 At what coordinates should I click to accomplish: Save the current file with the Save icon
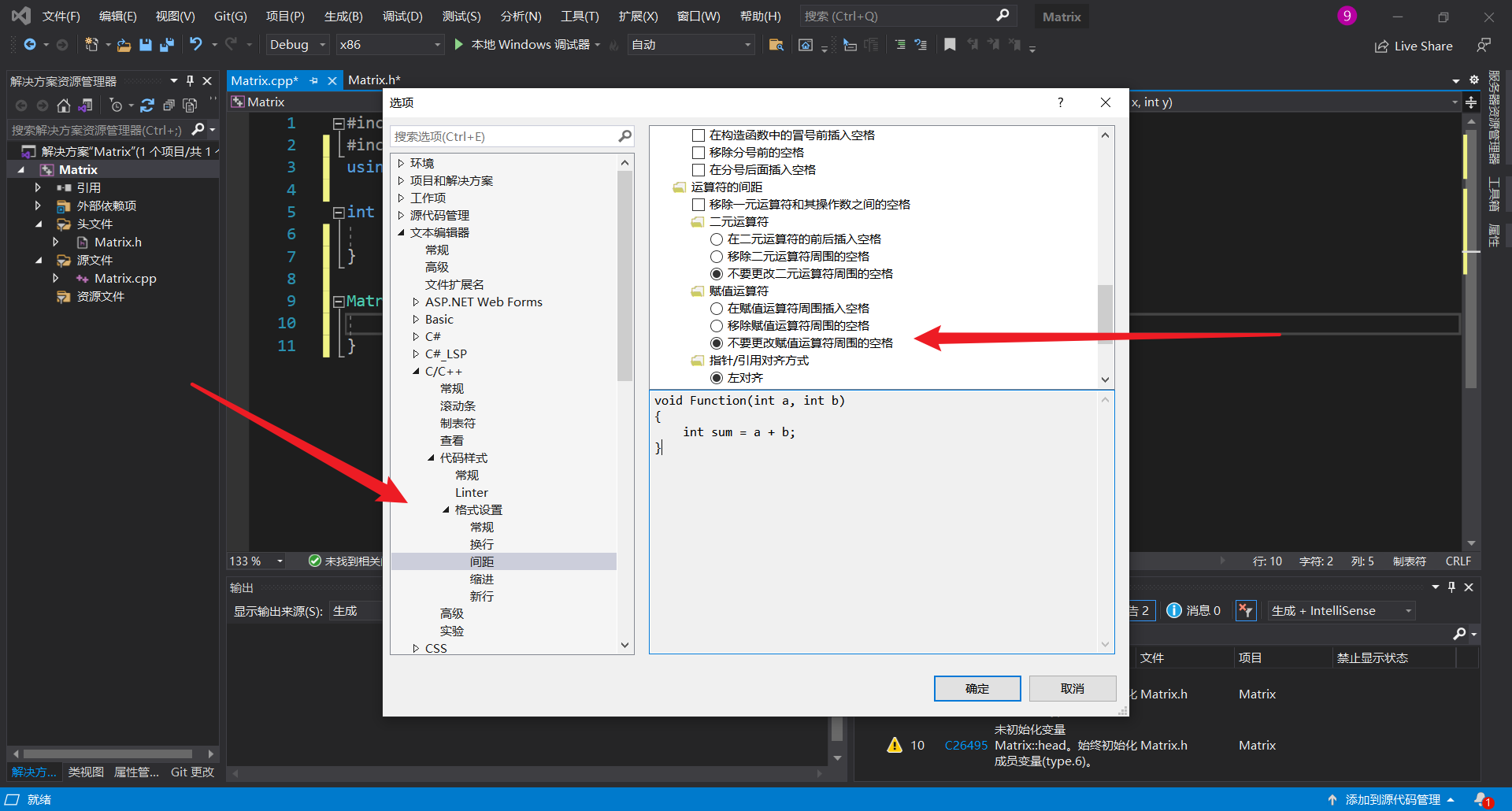click(146, 45)
